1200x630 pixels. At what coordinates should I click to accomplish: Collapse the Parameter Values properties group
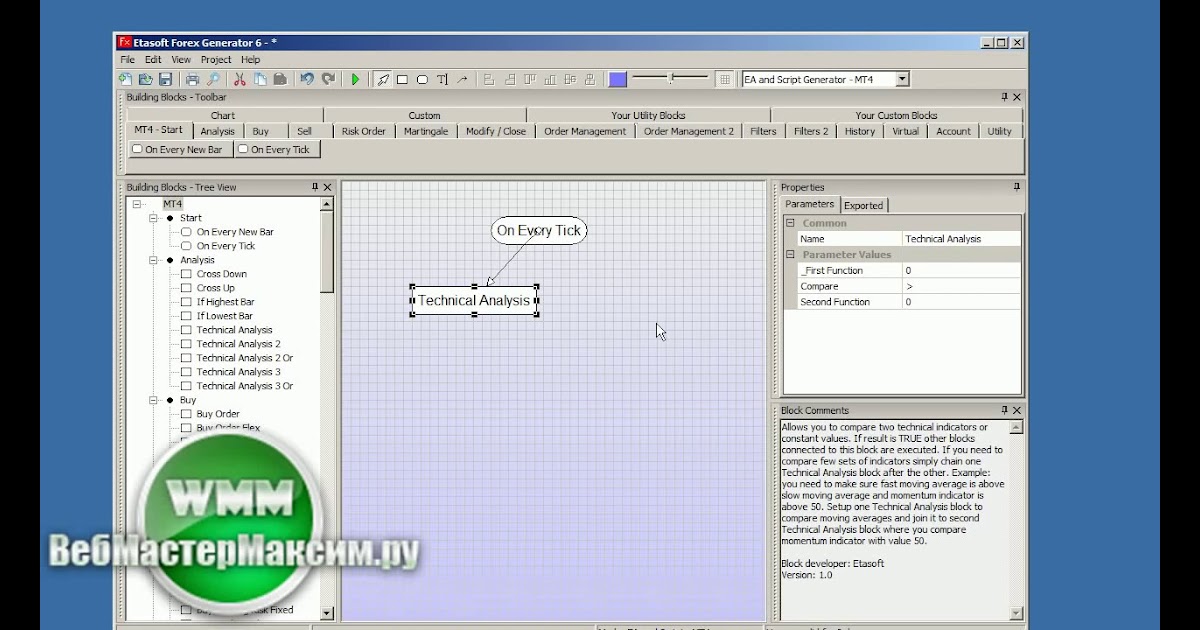click(x=790, y=254)
